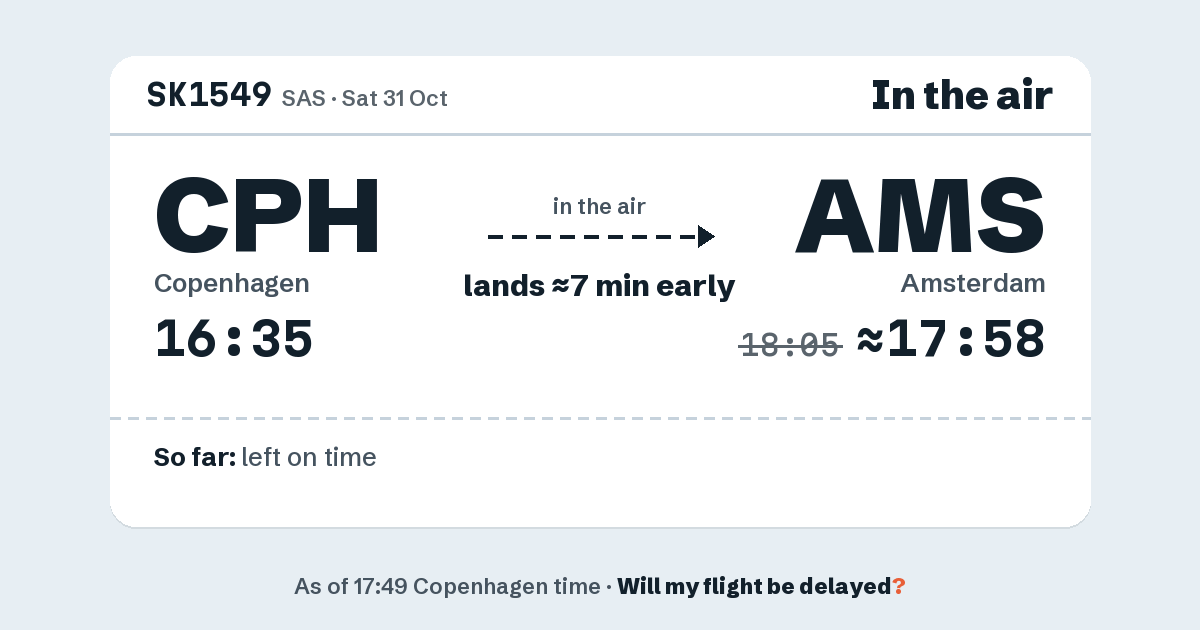Click the dashed flight progress arrow
This screenshot has height=630, width=1200.
click(x=601, y=237)
